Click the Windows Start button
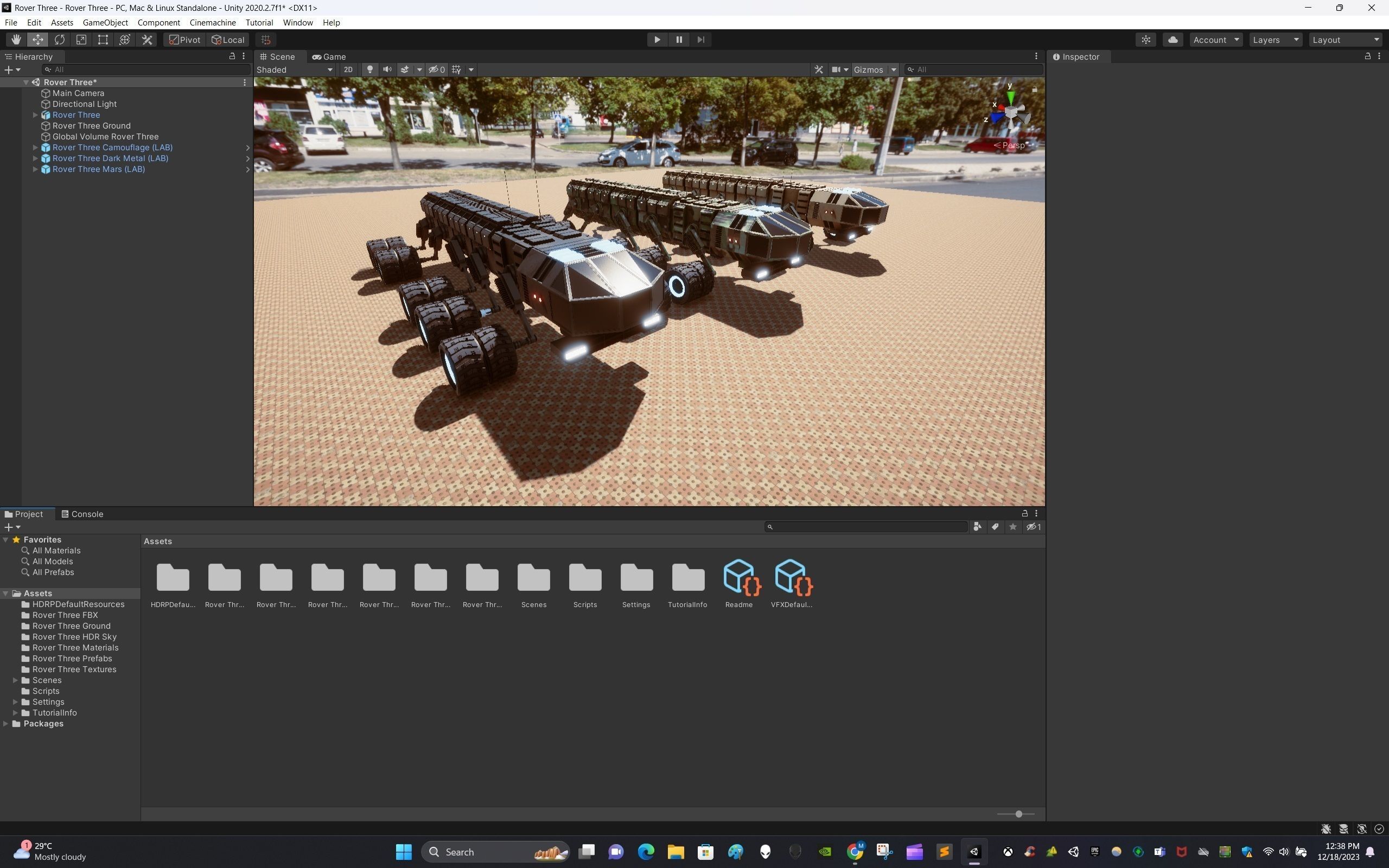This screenshot has height=868, width=1389. point(404,851)
